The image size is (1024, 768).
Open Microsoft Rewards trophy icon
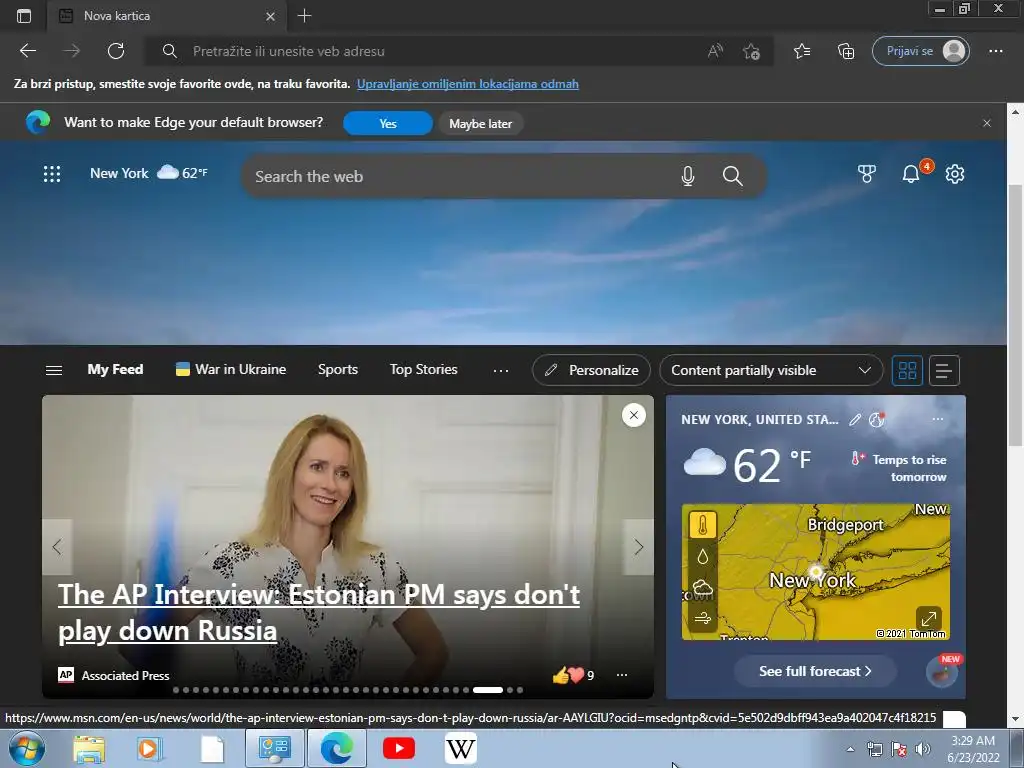coord(867,174)
